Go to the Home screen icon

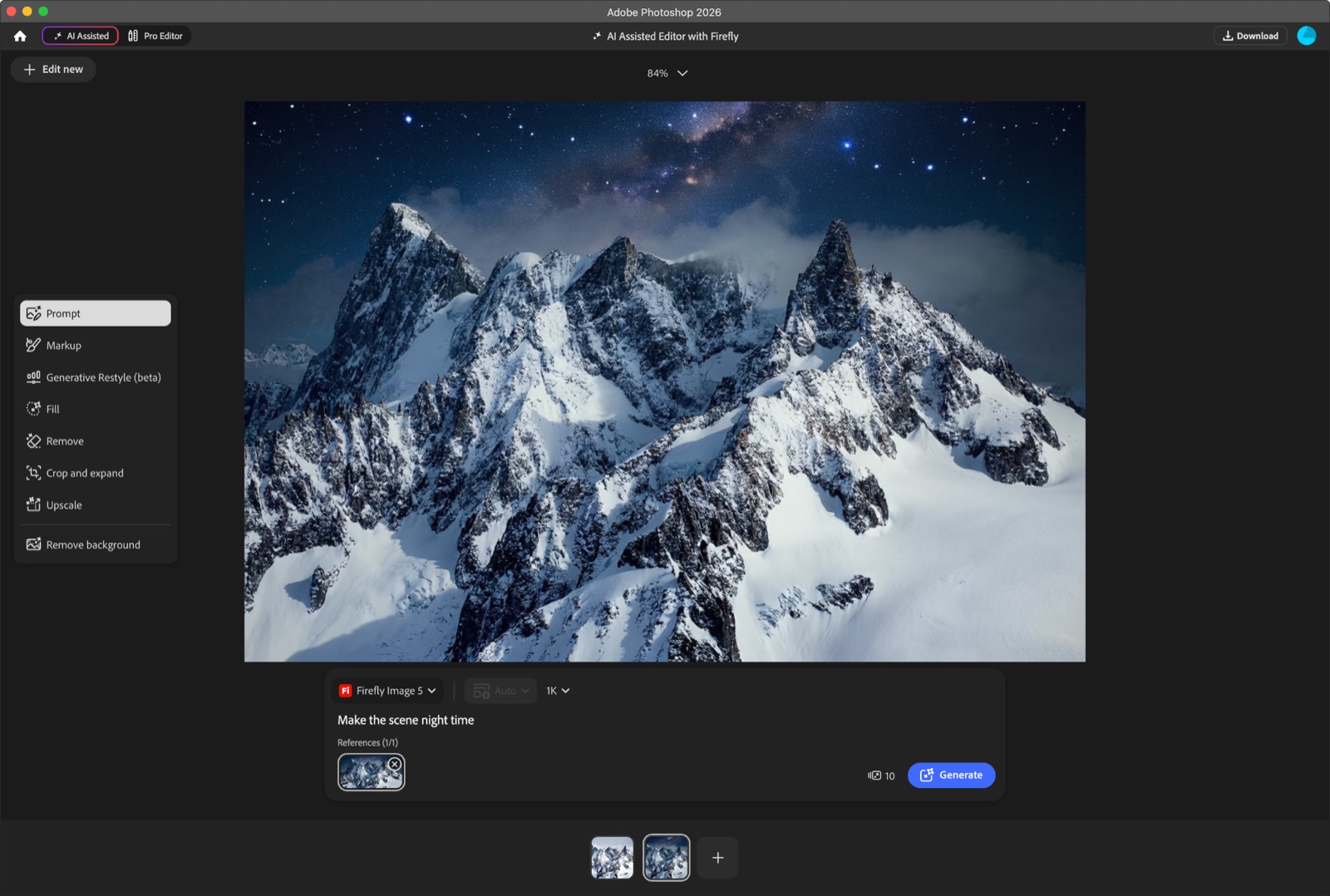(20, 36)
